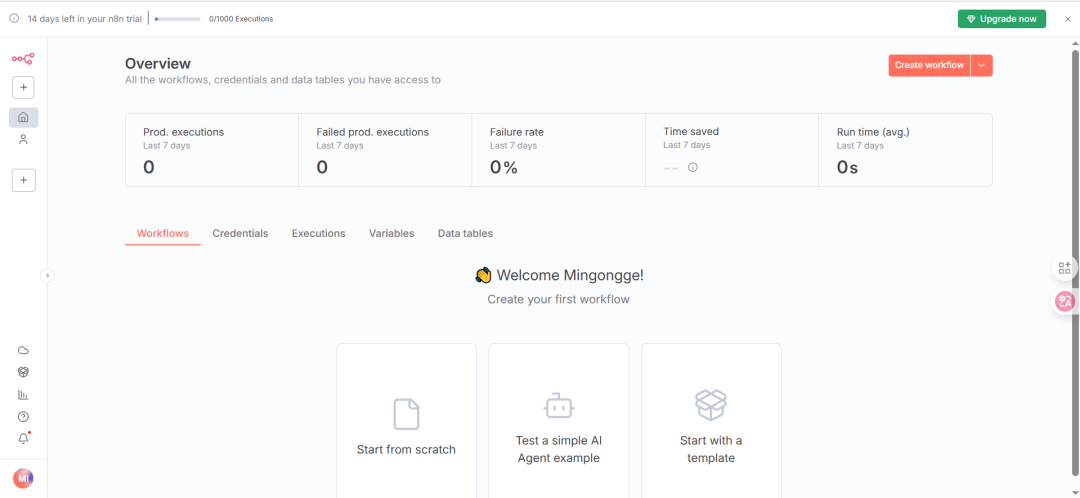The image size is (1080, 498).
Task: Switch to the Credentials tab
Action: pos(240,233)
